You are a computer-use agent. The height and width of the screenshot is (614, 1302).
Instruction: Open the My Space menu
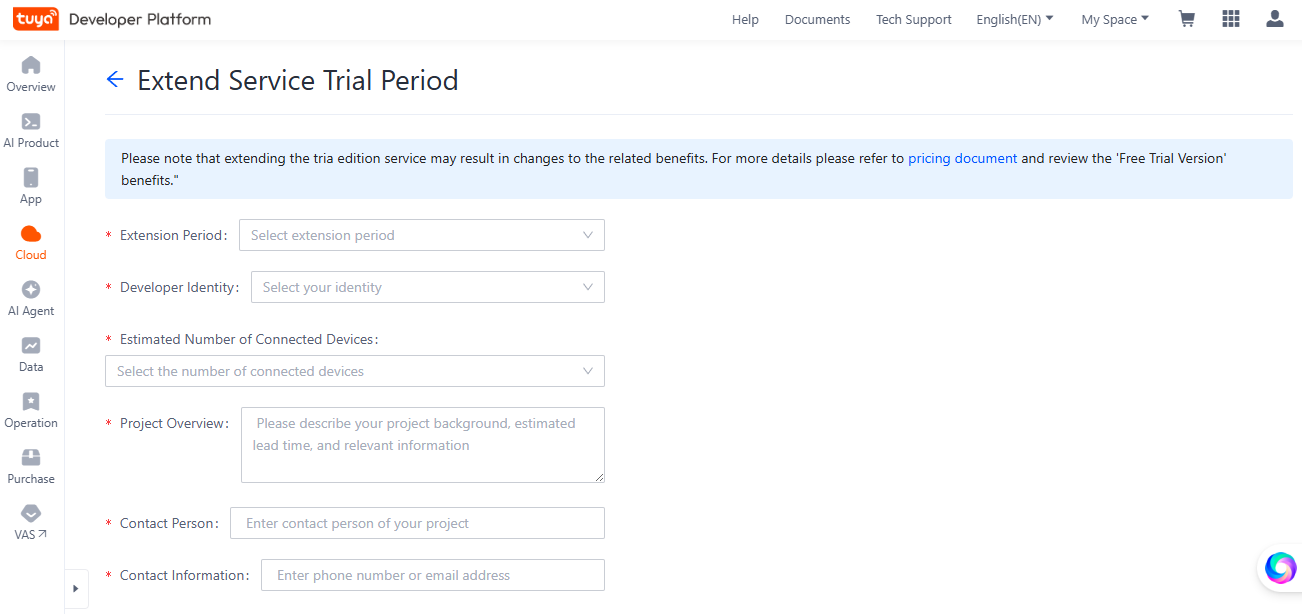pyautogui.click(x=1115, y=19)
